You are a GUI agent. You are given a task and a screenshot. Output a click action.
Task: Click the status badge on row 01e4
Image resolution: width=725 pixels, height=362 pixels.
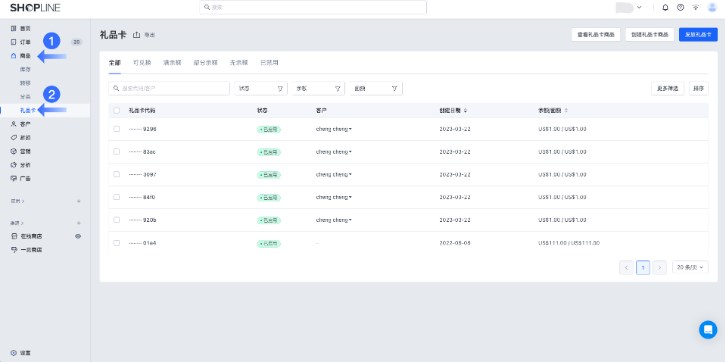[269, 243]
